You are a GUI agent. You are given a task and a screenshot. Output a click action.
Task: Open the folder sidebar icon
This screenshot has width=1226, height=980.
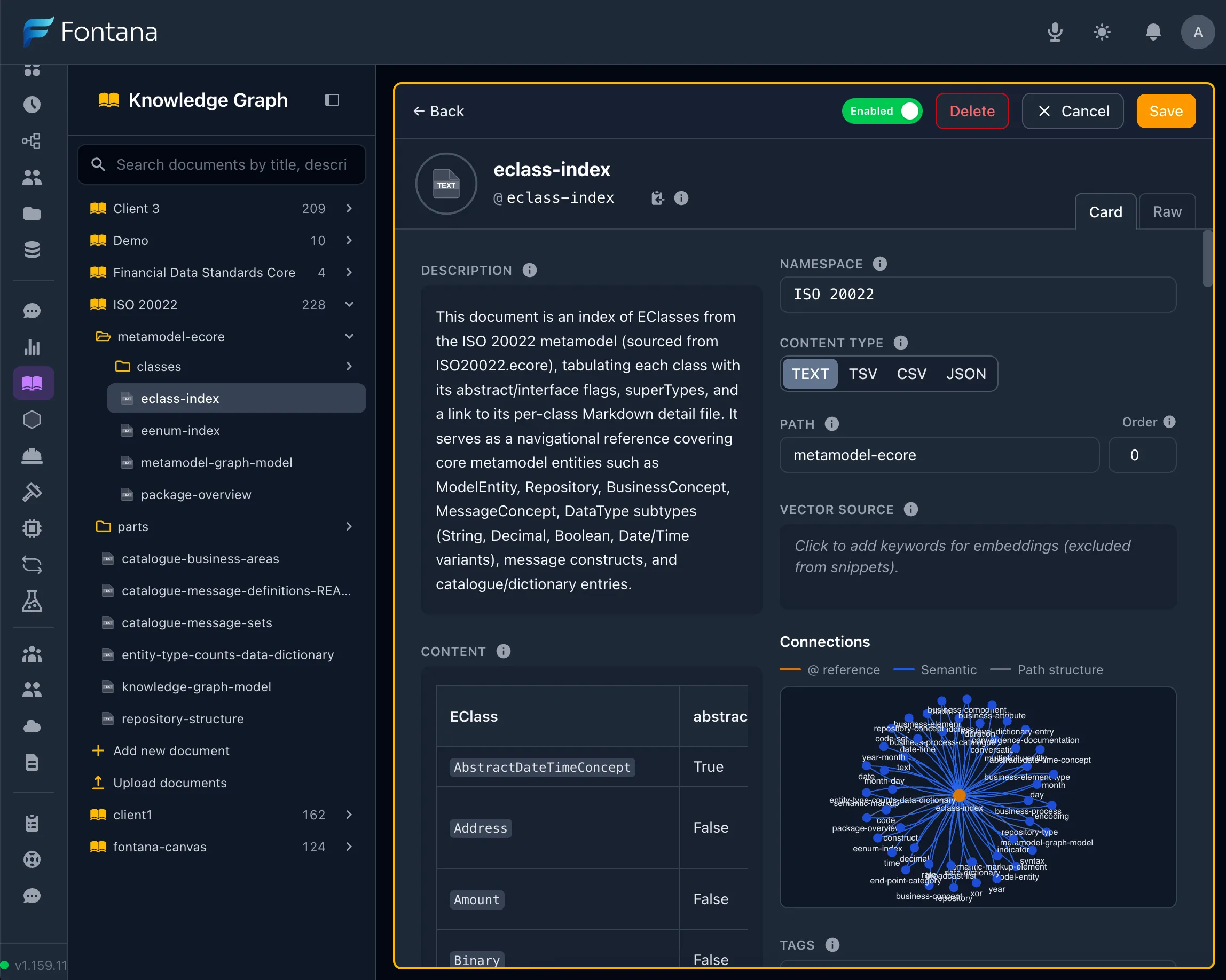click(32, 214)
